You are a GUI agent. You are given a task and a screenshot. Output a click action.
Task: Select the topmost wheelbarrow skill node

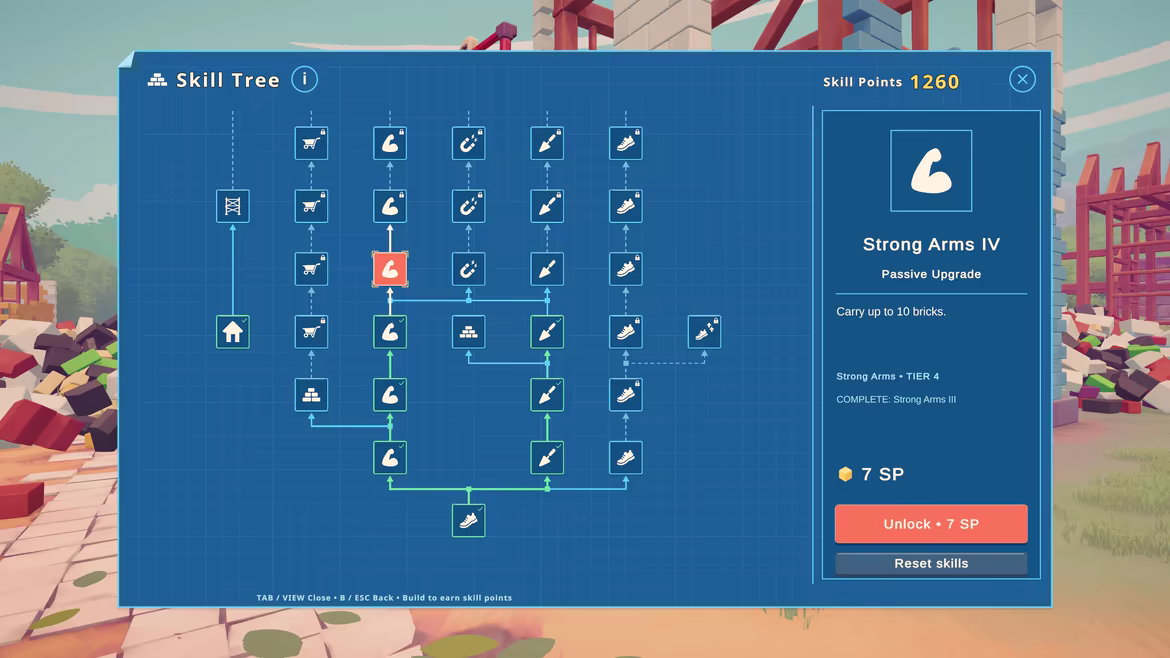point(311,143)
